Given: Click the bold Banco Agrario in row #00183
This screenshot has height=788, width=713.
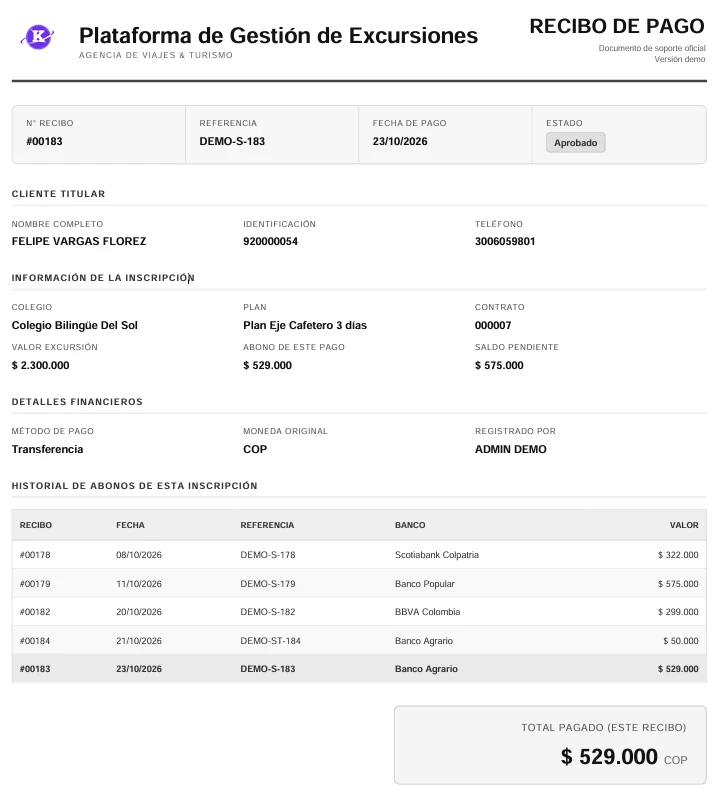Looking at the screenshot, I should [x=426, y=669].
